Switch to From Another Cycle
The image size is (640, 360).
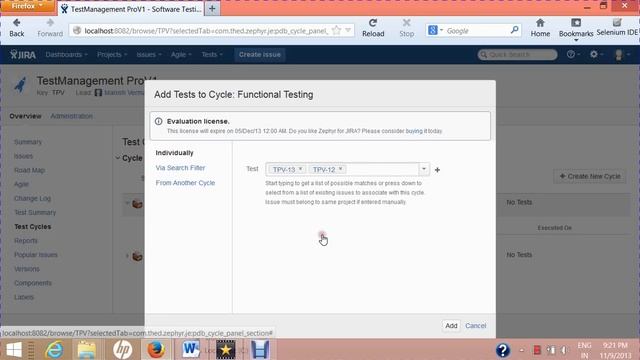tap(185, 183)
